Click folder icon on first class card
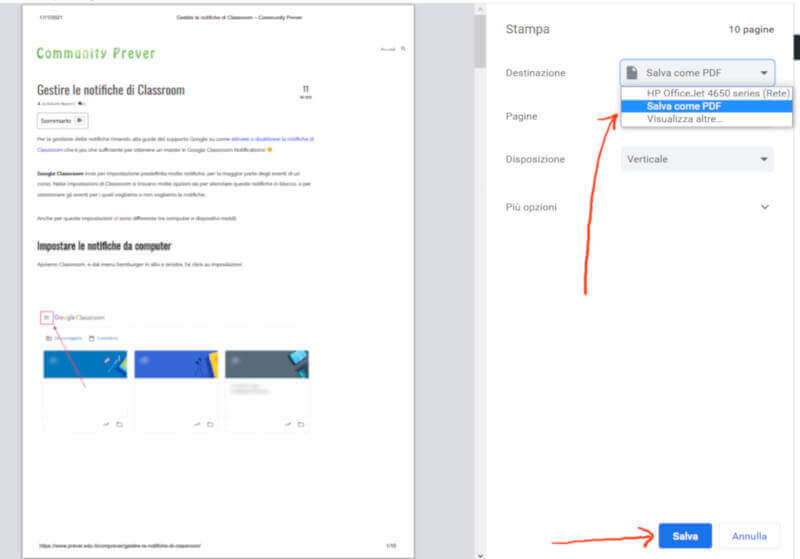The image size is (800, 559). (x=118, y=424)
